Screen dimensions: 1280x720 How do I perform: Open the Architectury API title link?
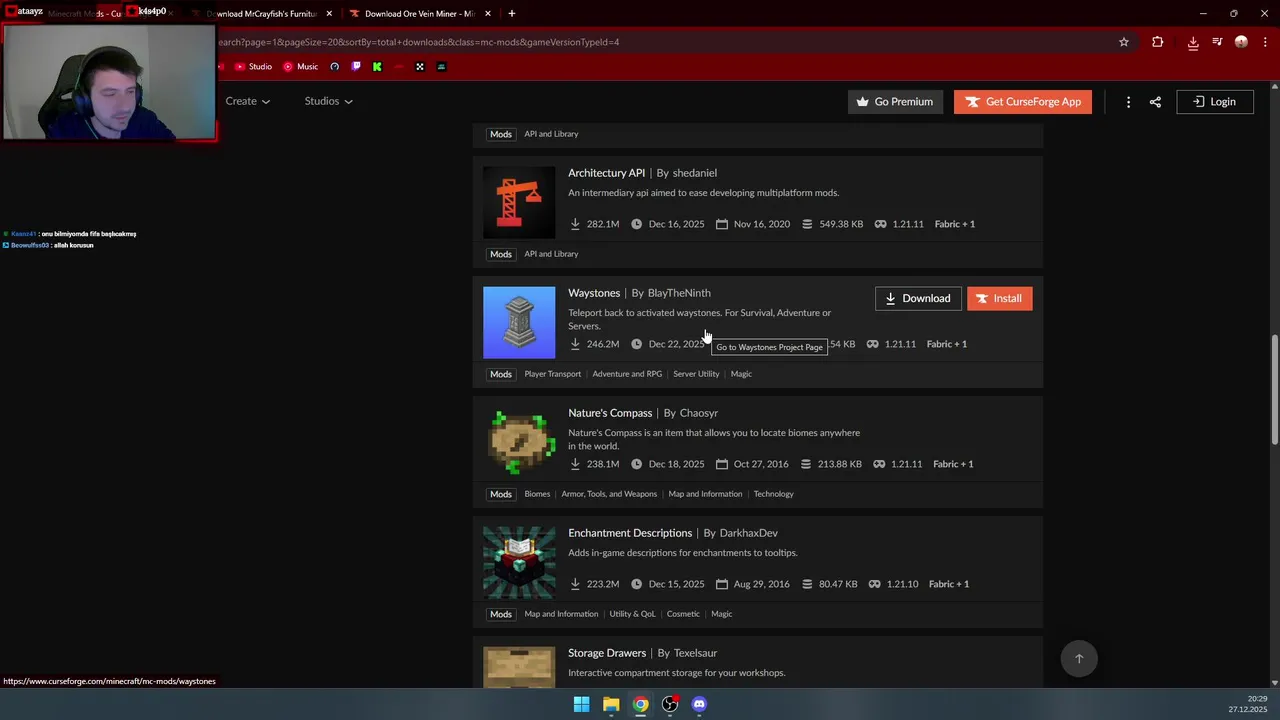[607, 173]
